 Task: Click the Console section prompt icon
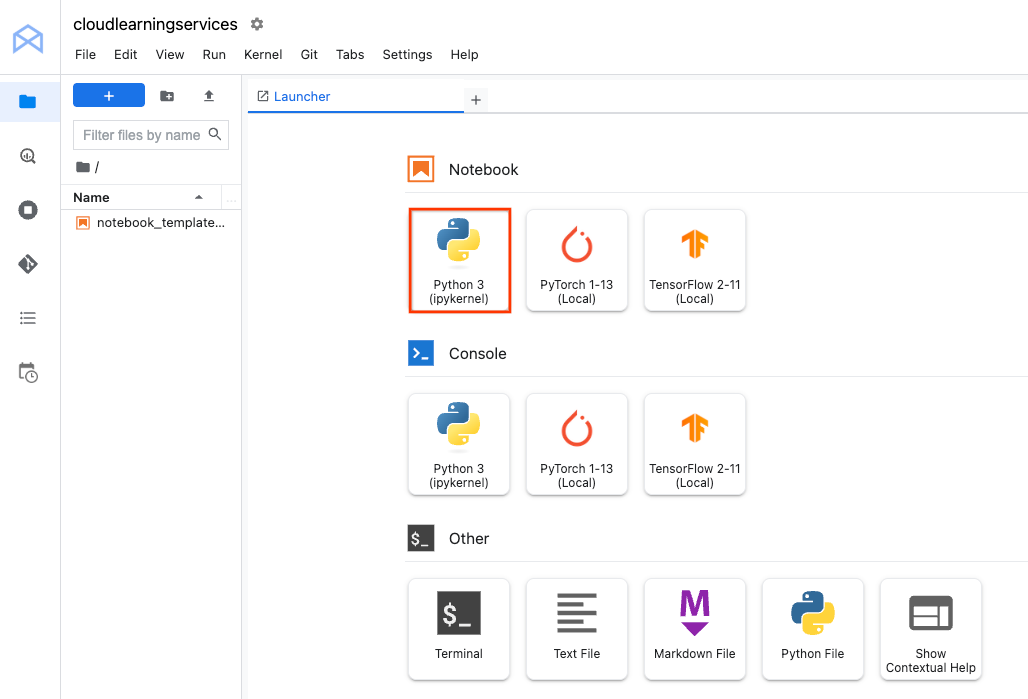[421, 353]
